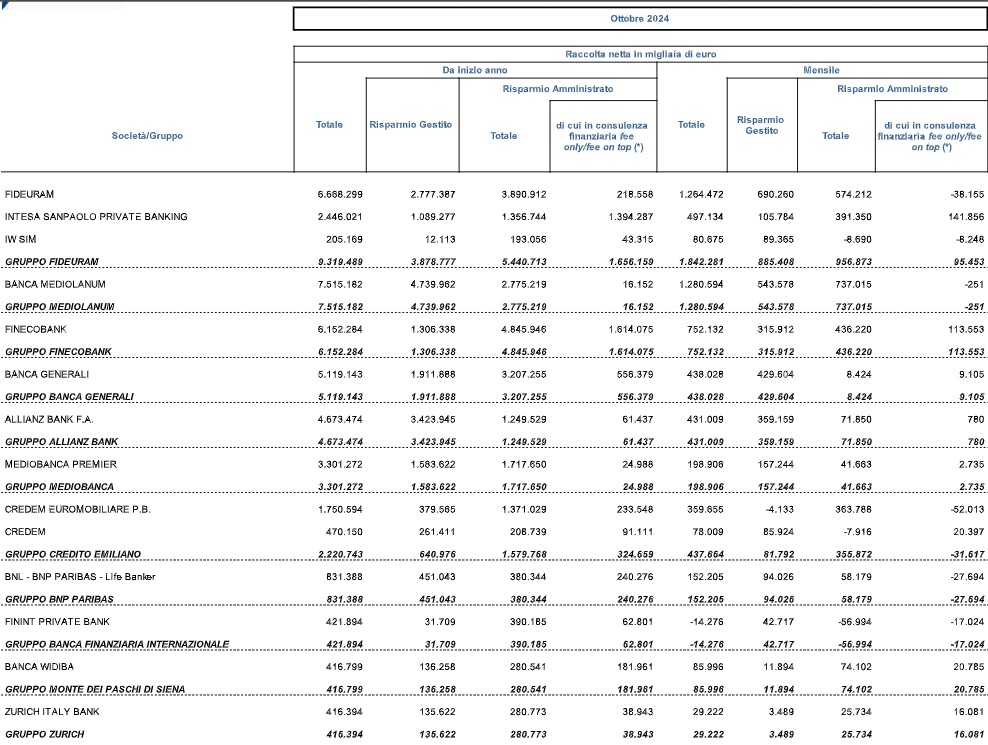Click Finecobank value 113.553

coord(966,330)
